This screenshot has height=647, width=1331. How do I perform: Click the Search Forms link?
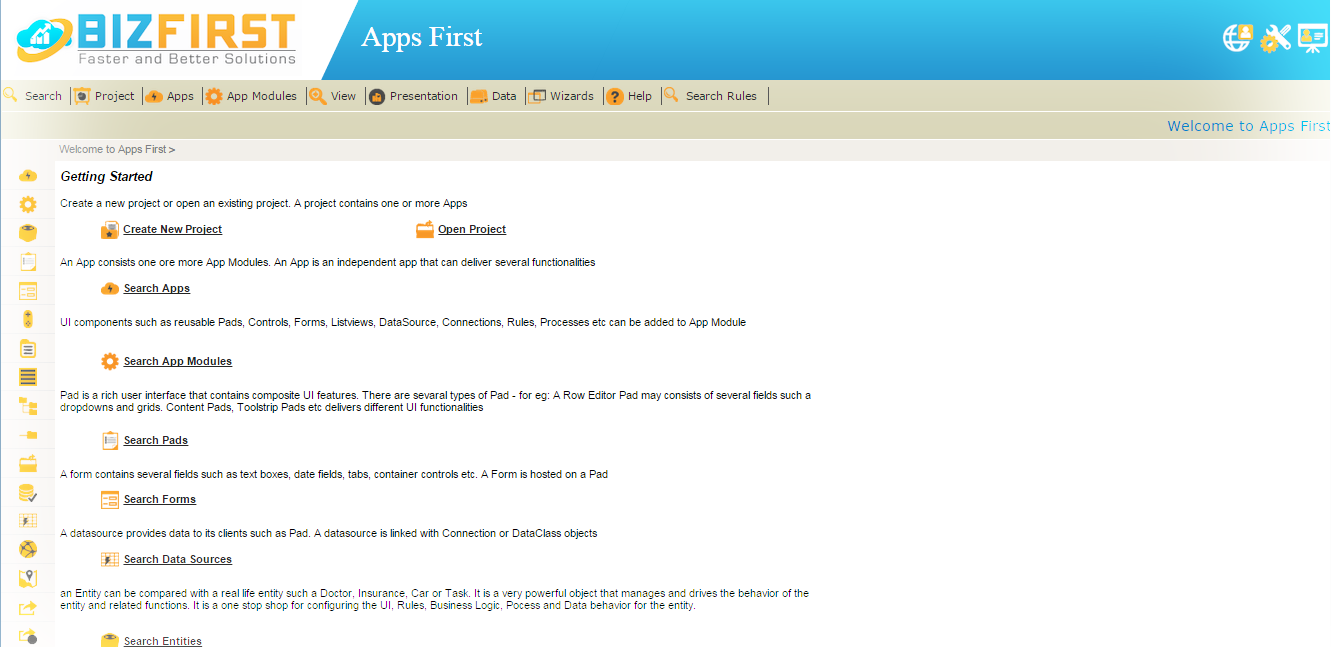(x=160, y=499)
